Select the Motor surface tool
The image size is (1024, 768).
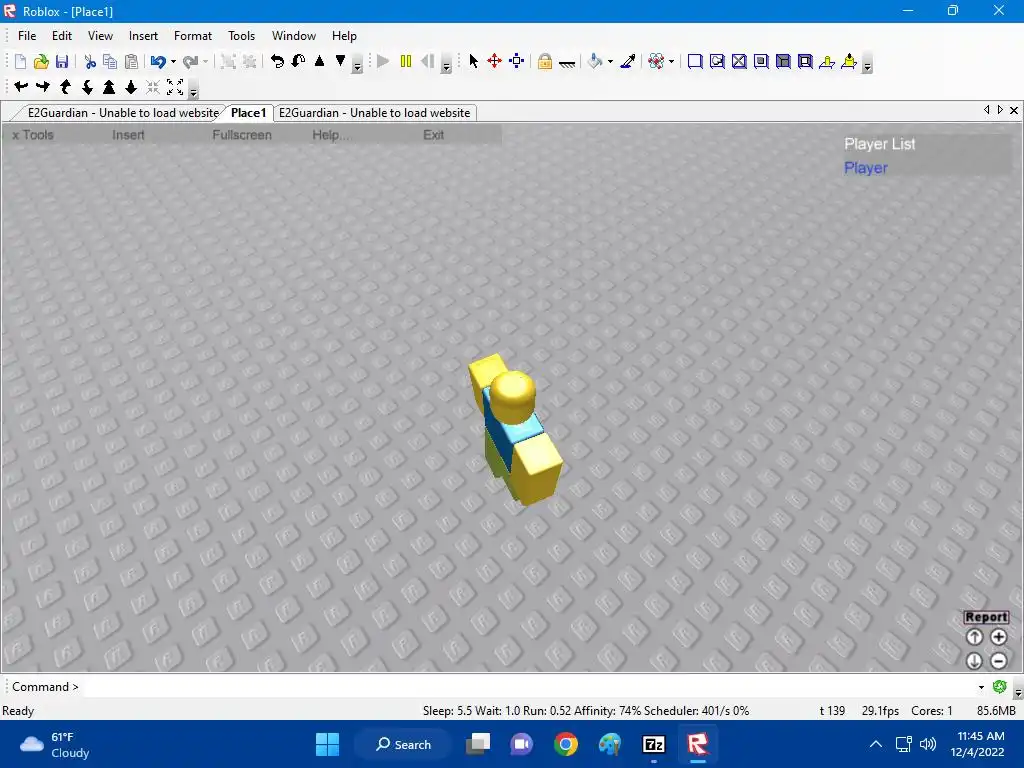pos(849,61)
